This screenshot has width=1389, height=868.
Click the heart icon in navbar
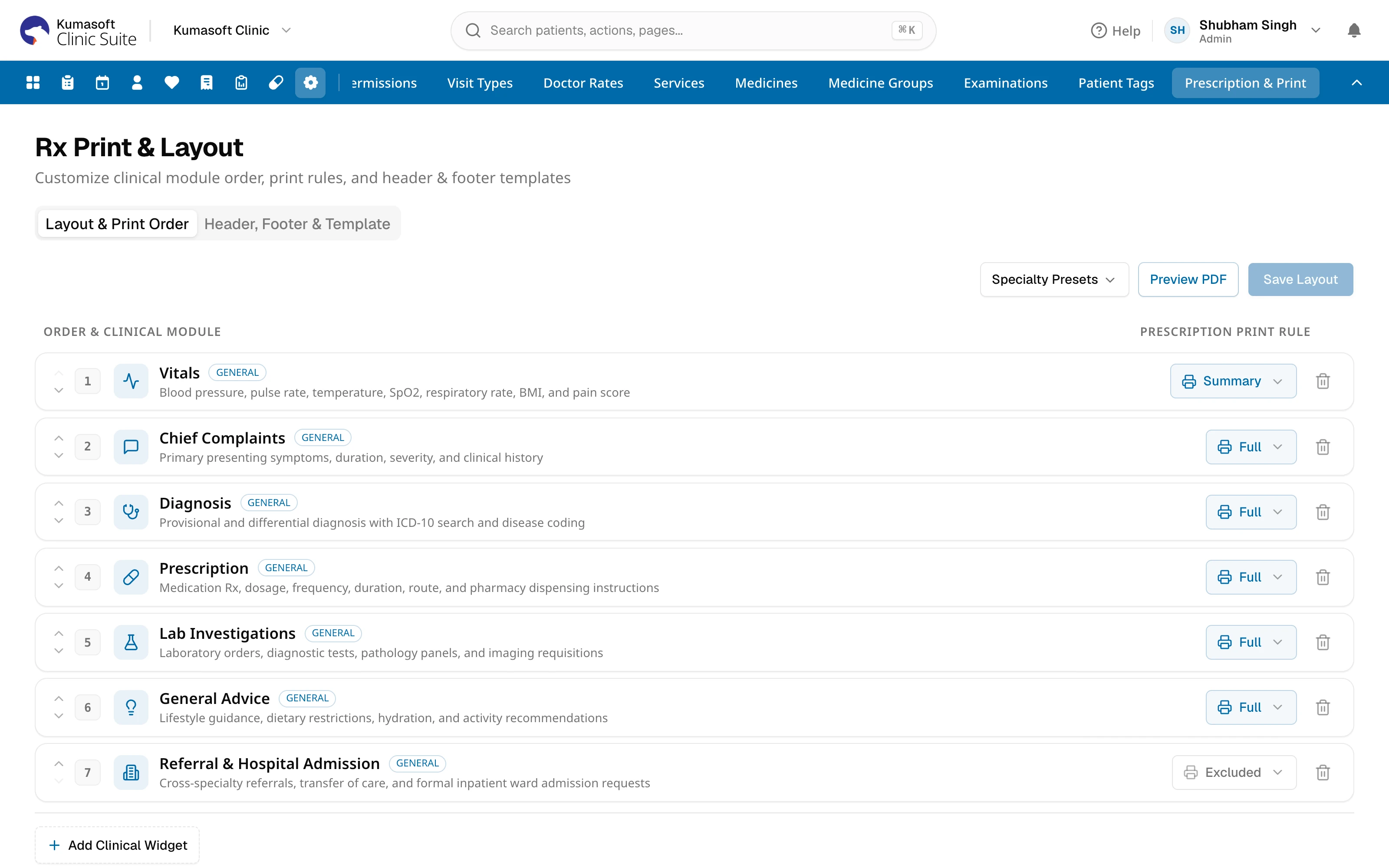[171, 82]
